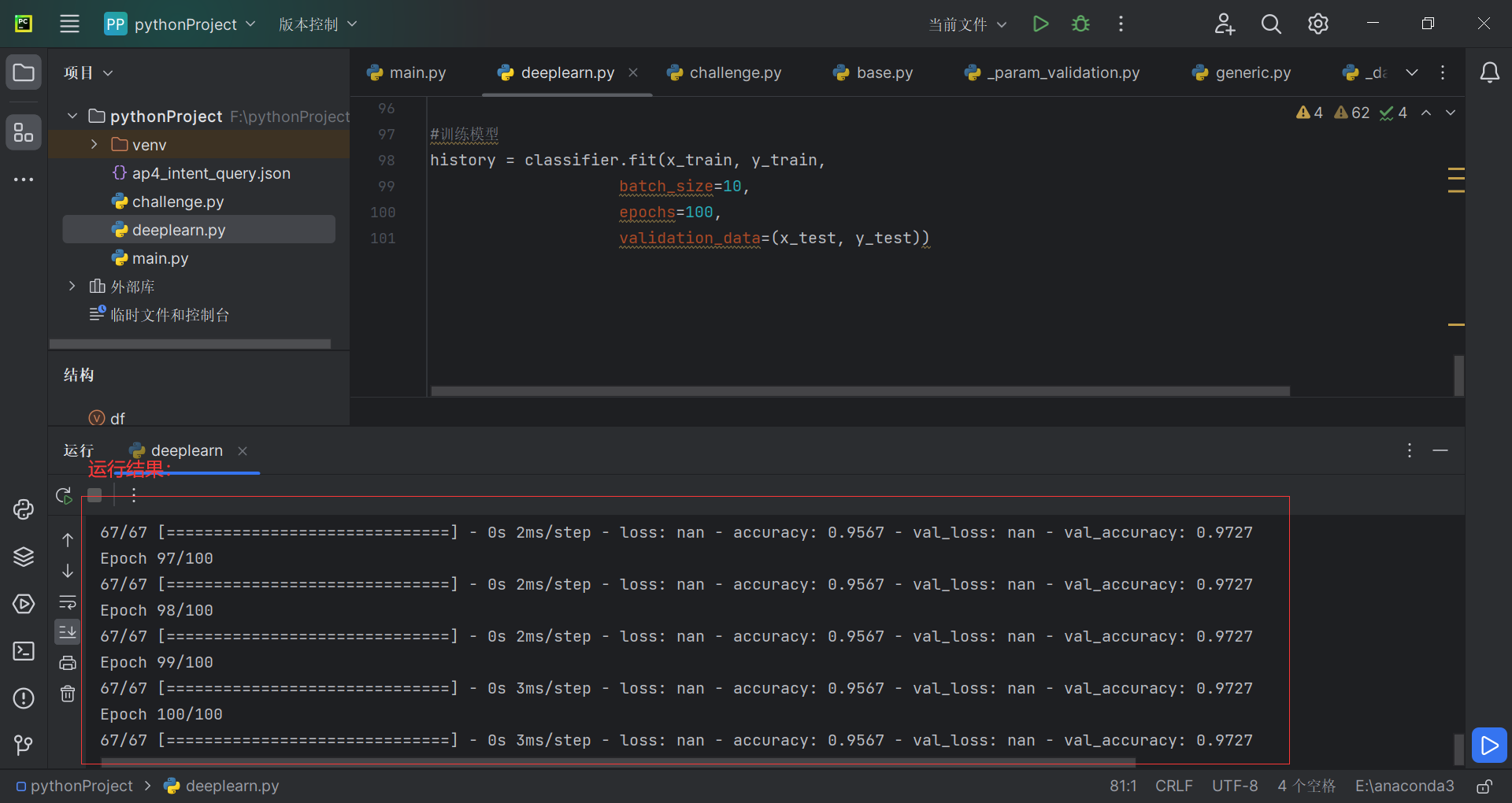This screenshot has width=1512, height=803.
Task: Open Code With Me user icon
Action: pyautogui.click(x=1224, y=24)
